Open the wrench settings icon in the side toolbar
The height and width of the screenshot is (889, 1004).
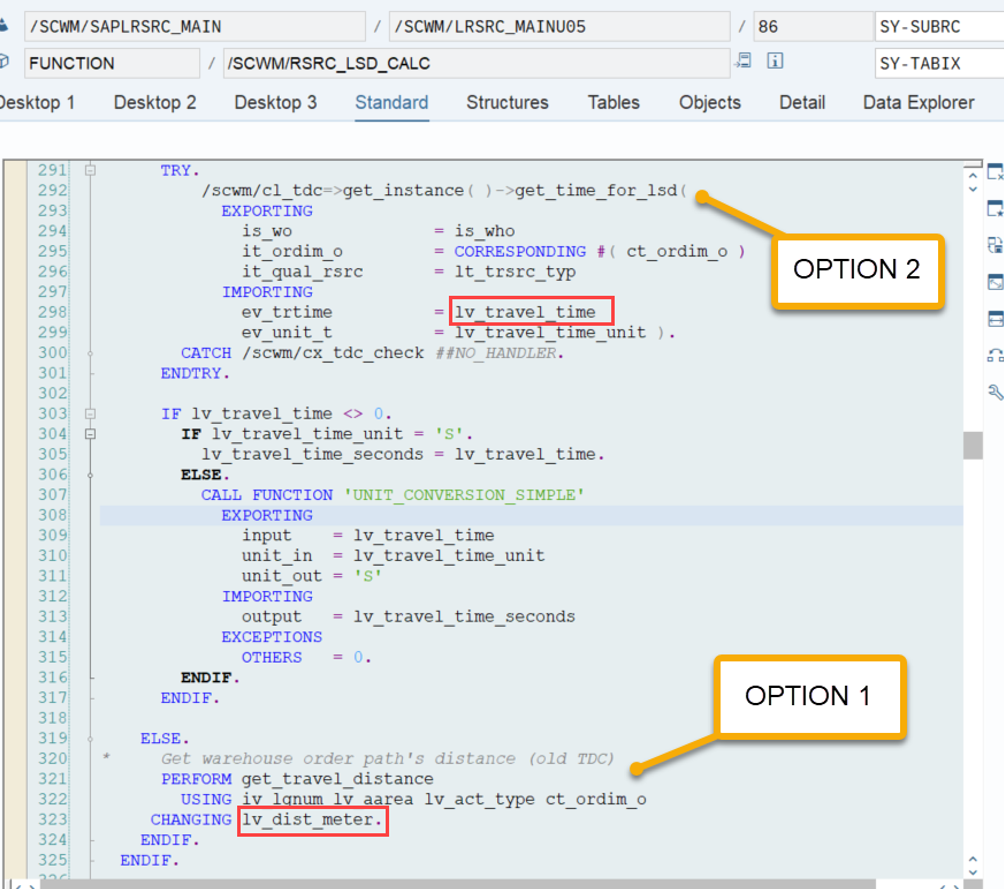pos(995,392)
